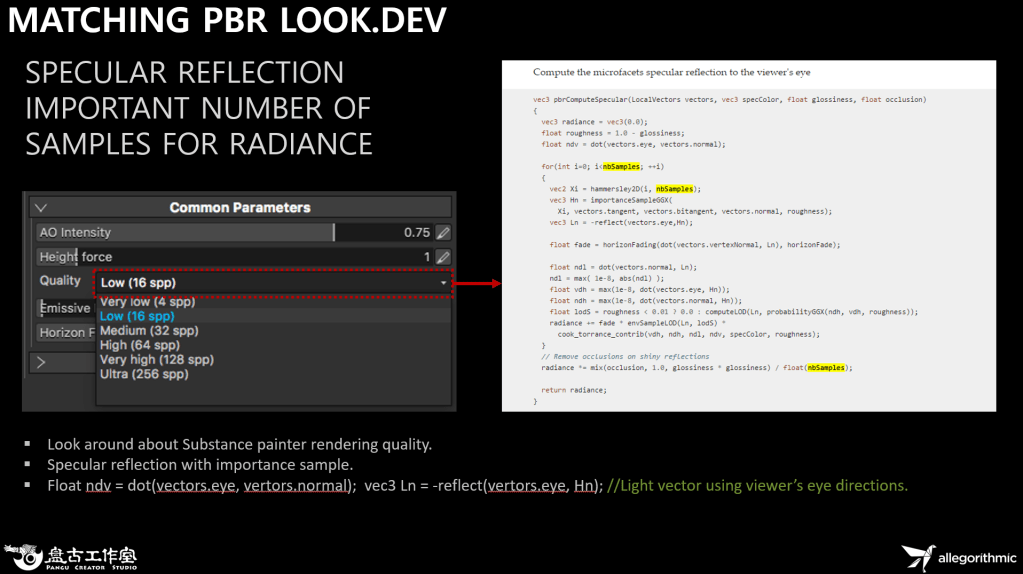Click the pbrComputeSpecular code screenshot

[x=748, y=235]
